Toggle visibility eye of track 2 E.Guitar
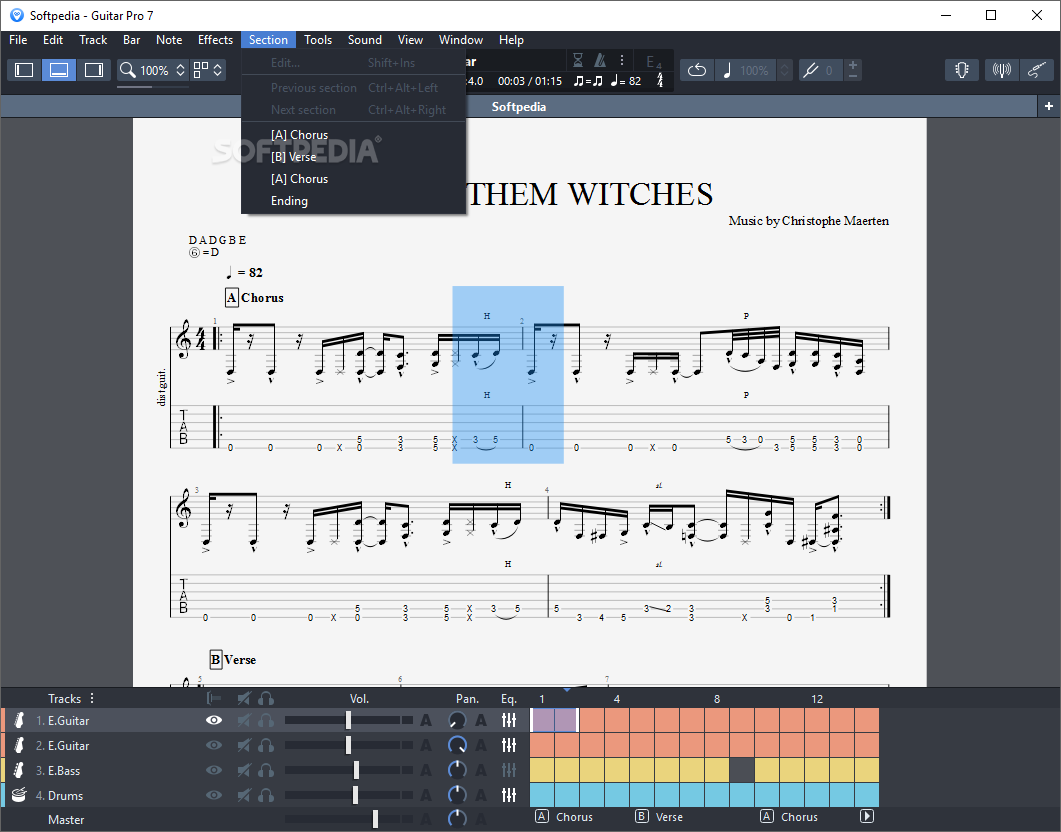The height and width of the screenshot is (832, 1061). [x=214, y=745]
